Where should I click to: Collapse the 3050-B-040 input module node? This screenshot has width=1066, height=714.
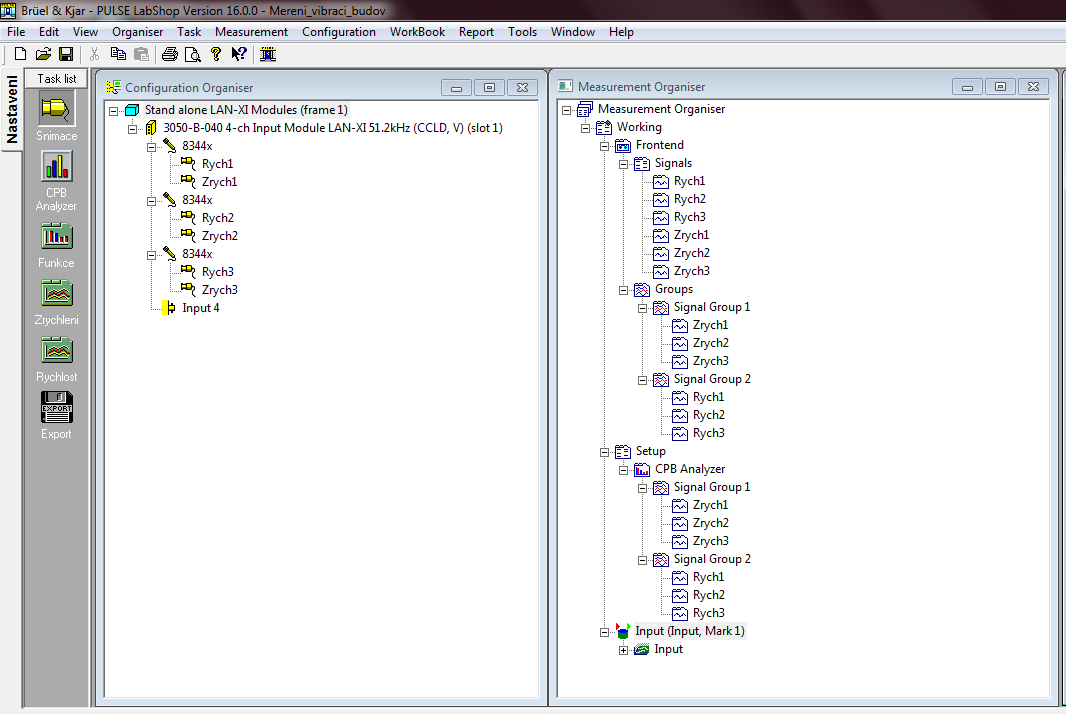pos(133,129)
